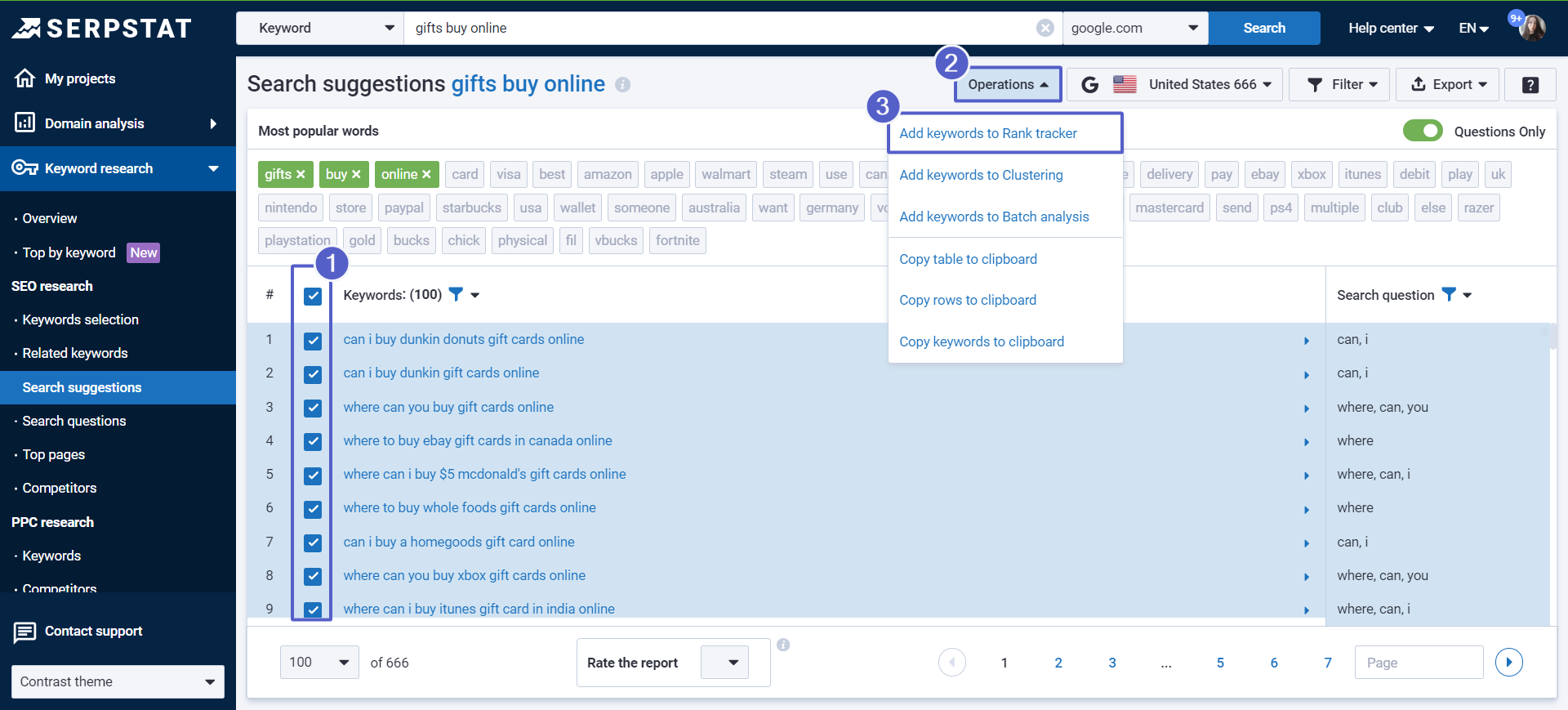This screenshot has width=1568, height=710.
Task: Open 'can i buy dunkin gift cards online' link
Action: point(441,373)
